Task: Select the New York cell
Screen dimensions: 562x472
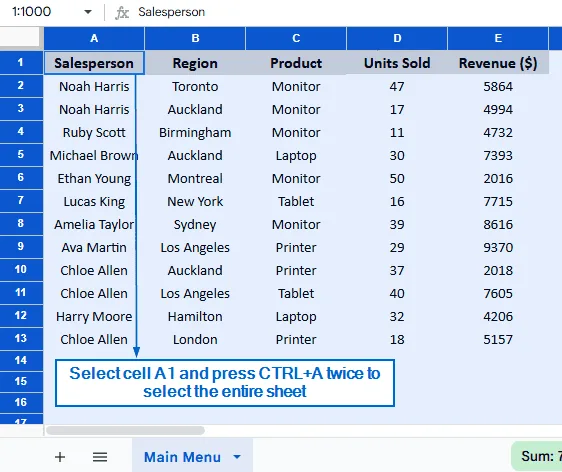Action: point(195,201)
